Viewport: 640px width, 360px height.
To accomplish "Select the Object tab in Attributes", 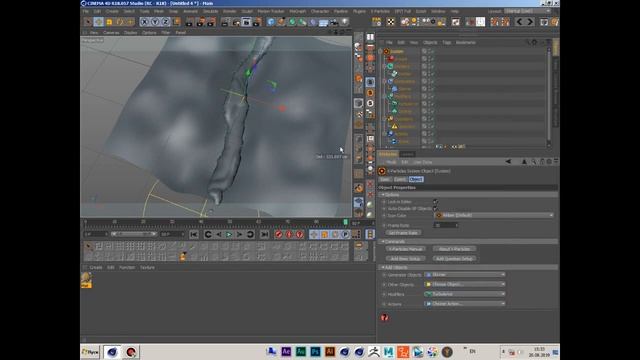I will click(416, 179).
